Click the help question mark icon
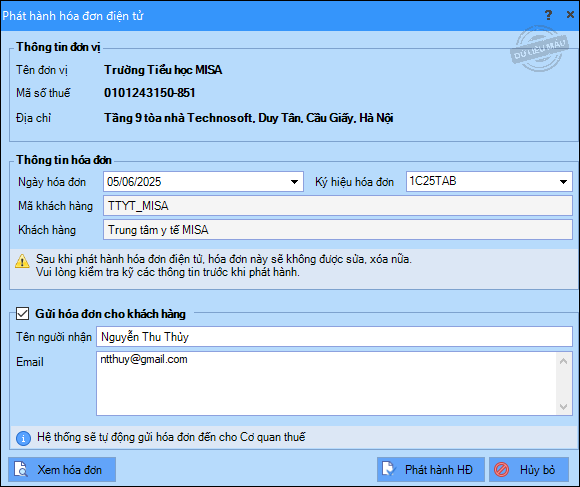Screen dimensions: 580x487 pos(548,15)
